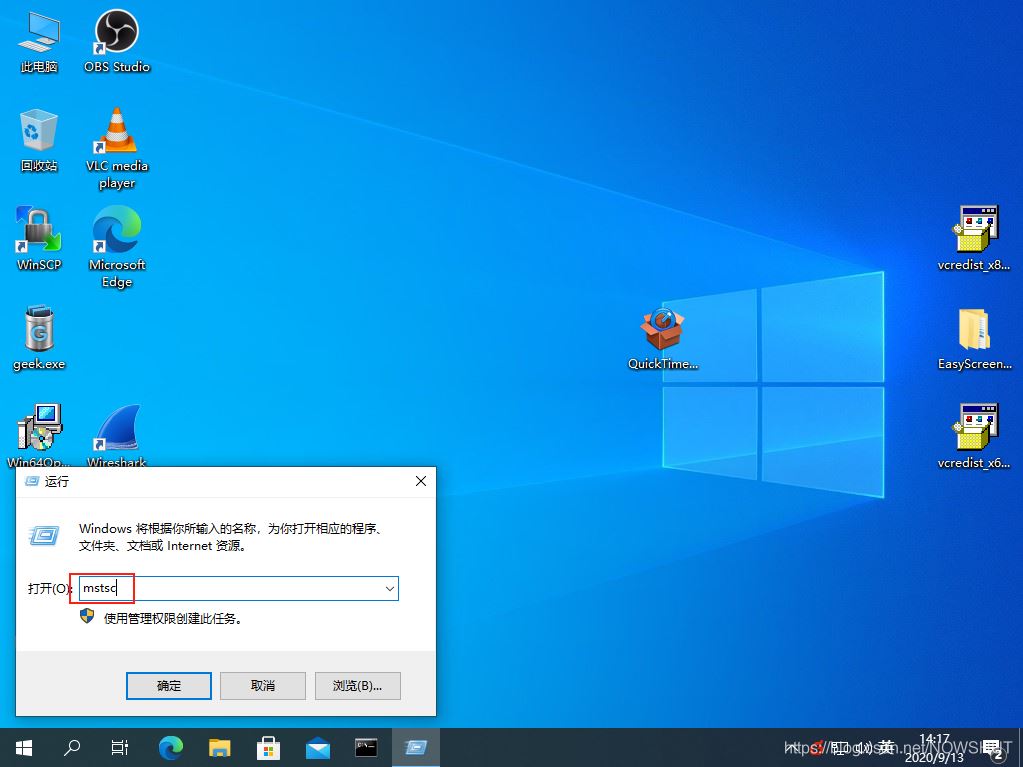Select the vcredist_x86 installer icon
Screen dimensions: 1023x767
974,231
